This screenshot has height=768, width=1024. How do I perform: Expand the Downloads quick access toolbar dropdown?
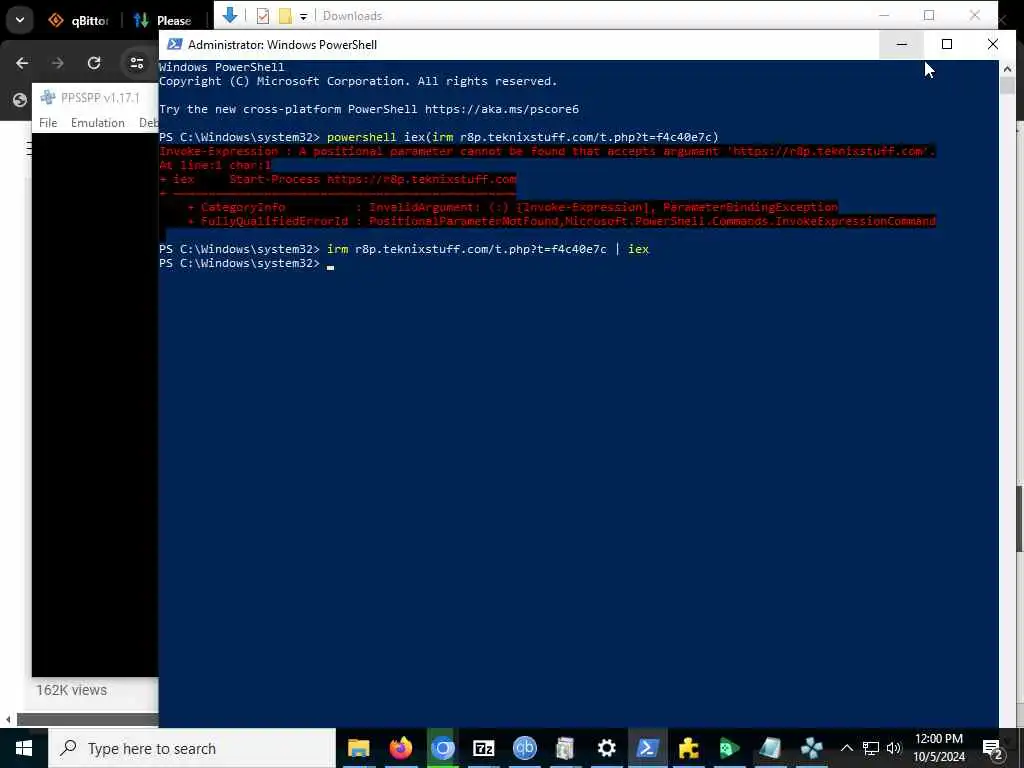coord(304,16)
